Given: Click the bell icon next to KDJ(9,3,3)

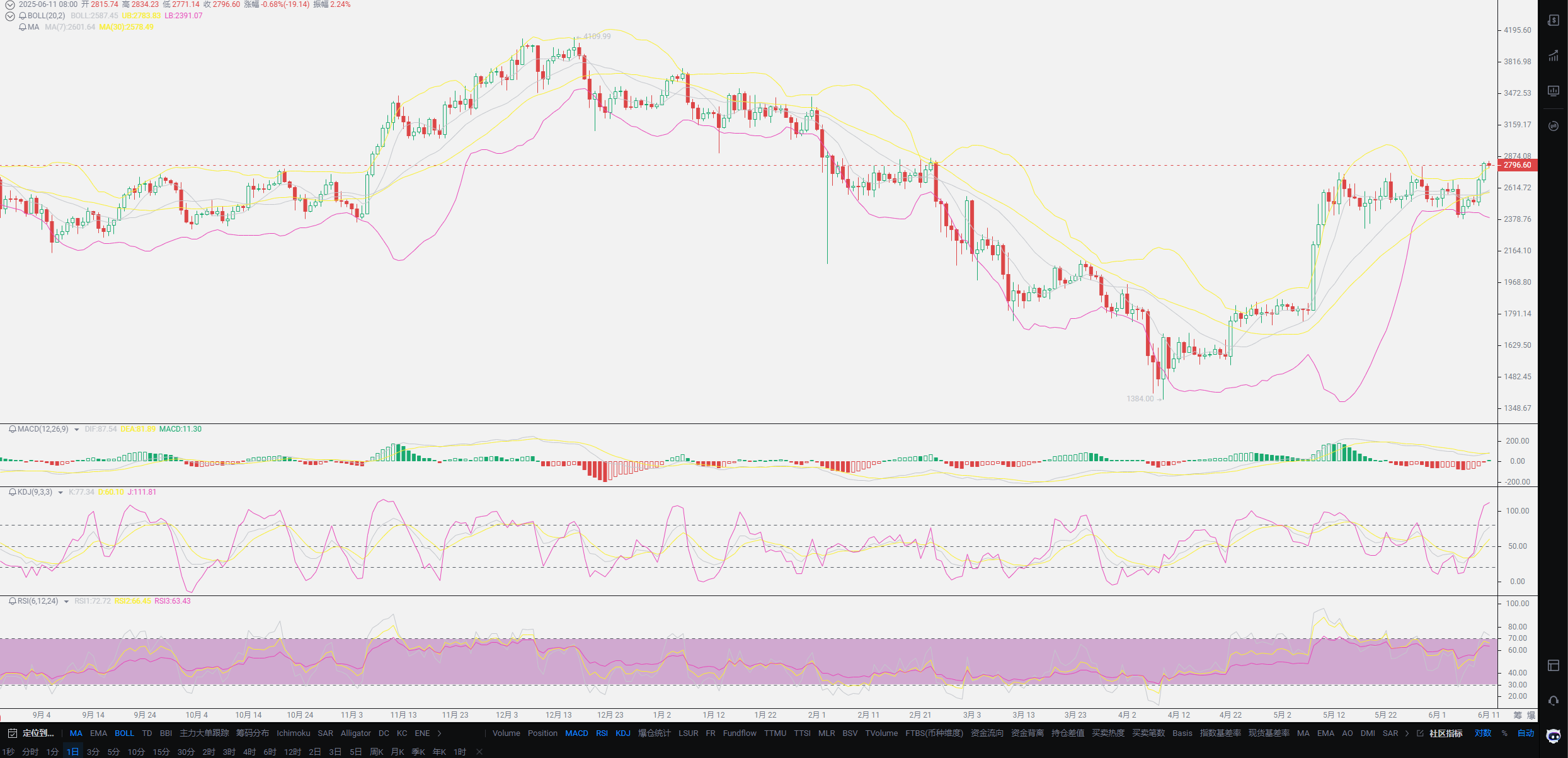Looking at the screenshot, I should coord(13,492).
